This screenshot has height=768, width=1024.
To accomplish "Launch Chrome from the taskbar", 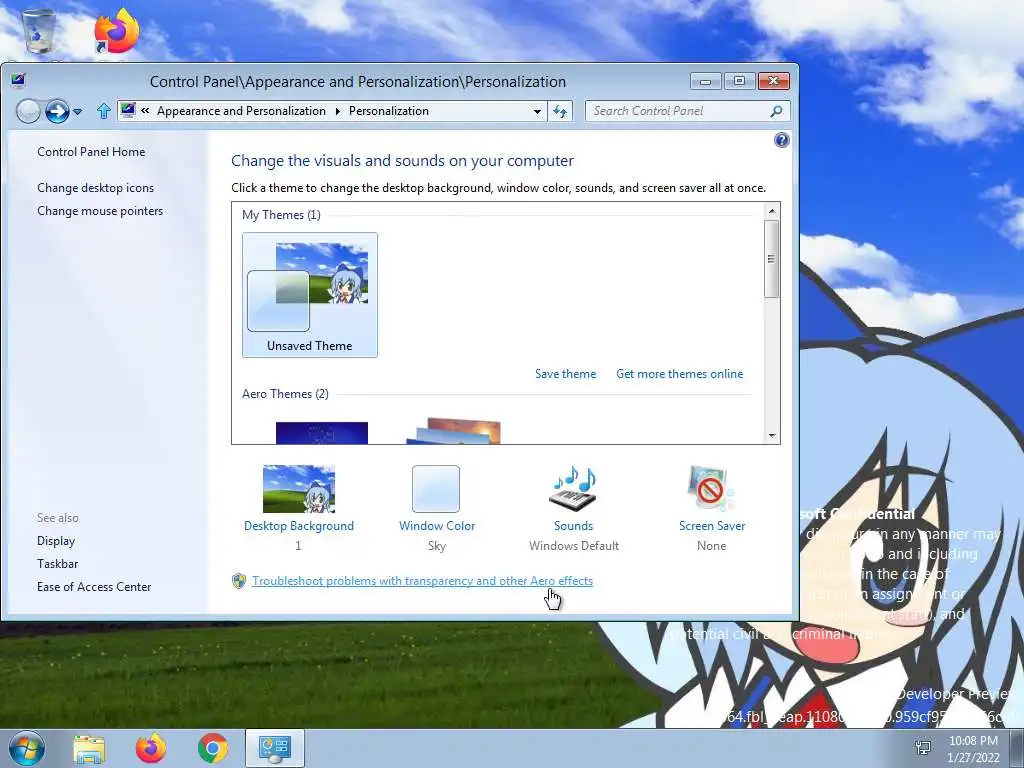I will point(212,748).
